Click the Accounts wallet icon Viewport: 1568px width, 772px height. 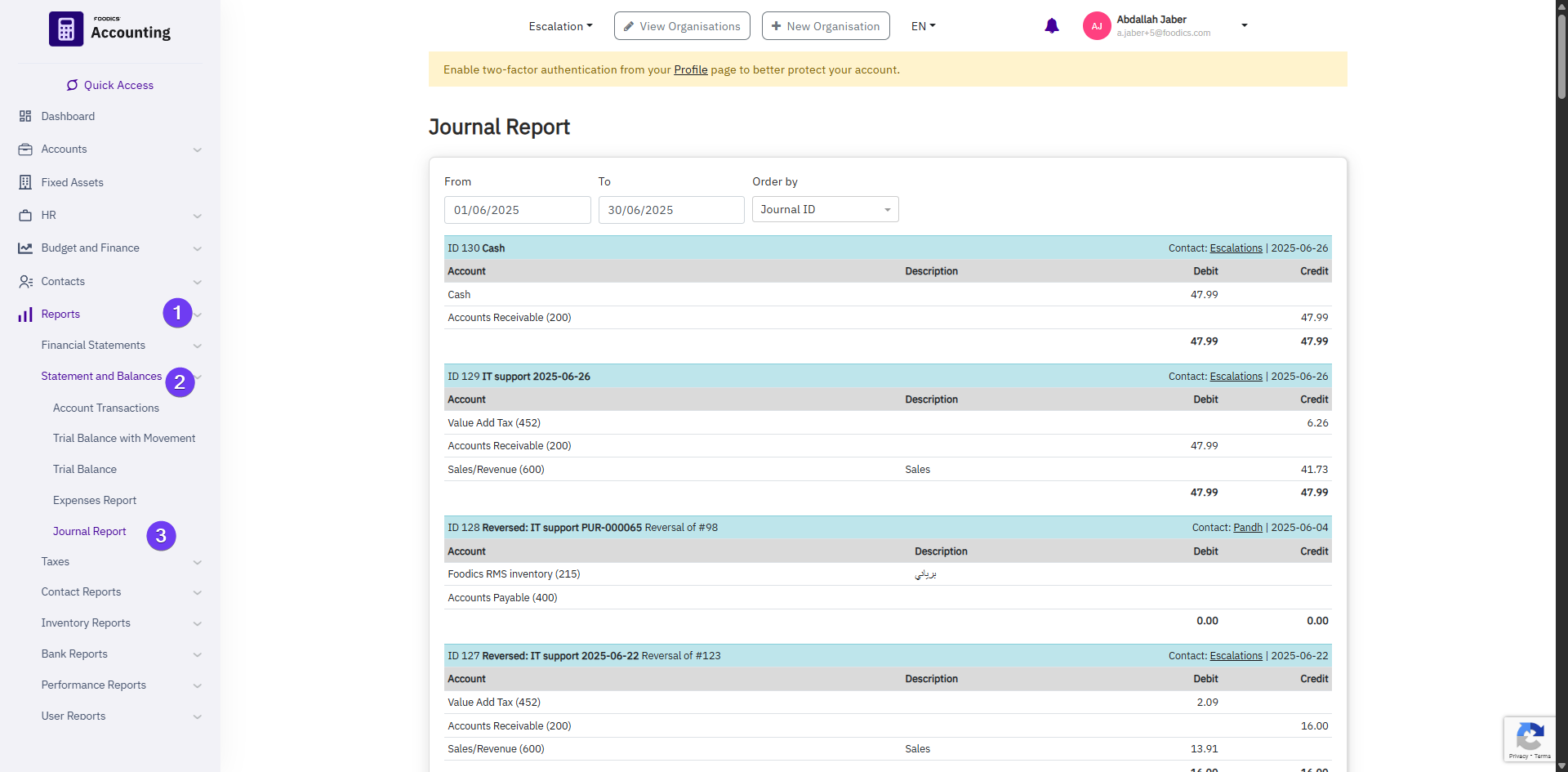tap(25, 149)
